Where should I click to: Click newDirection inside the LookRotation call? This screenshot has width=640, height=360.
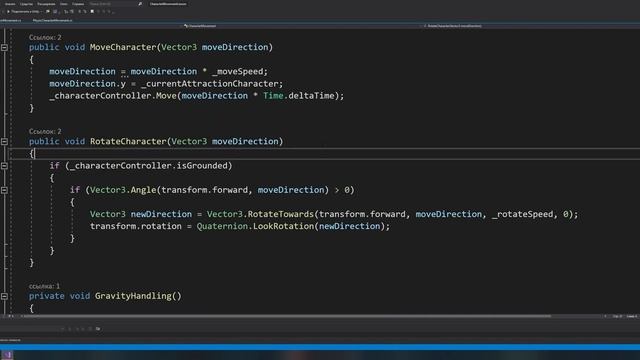pos(349,227)
